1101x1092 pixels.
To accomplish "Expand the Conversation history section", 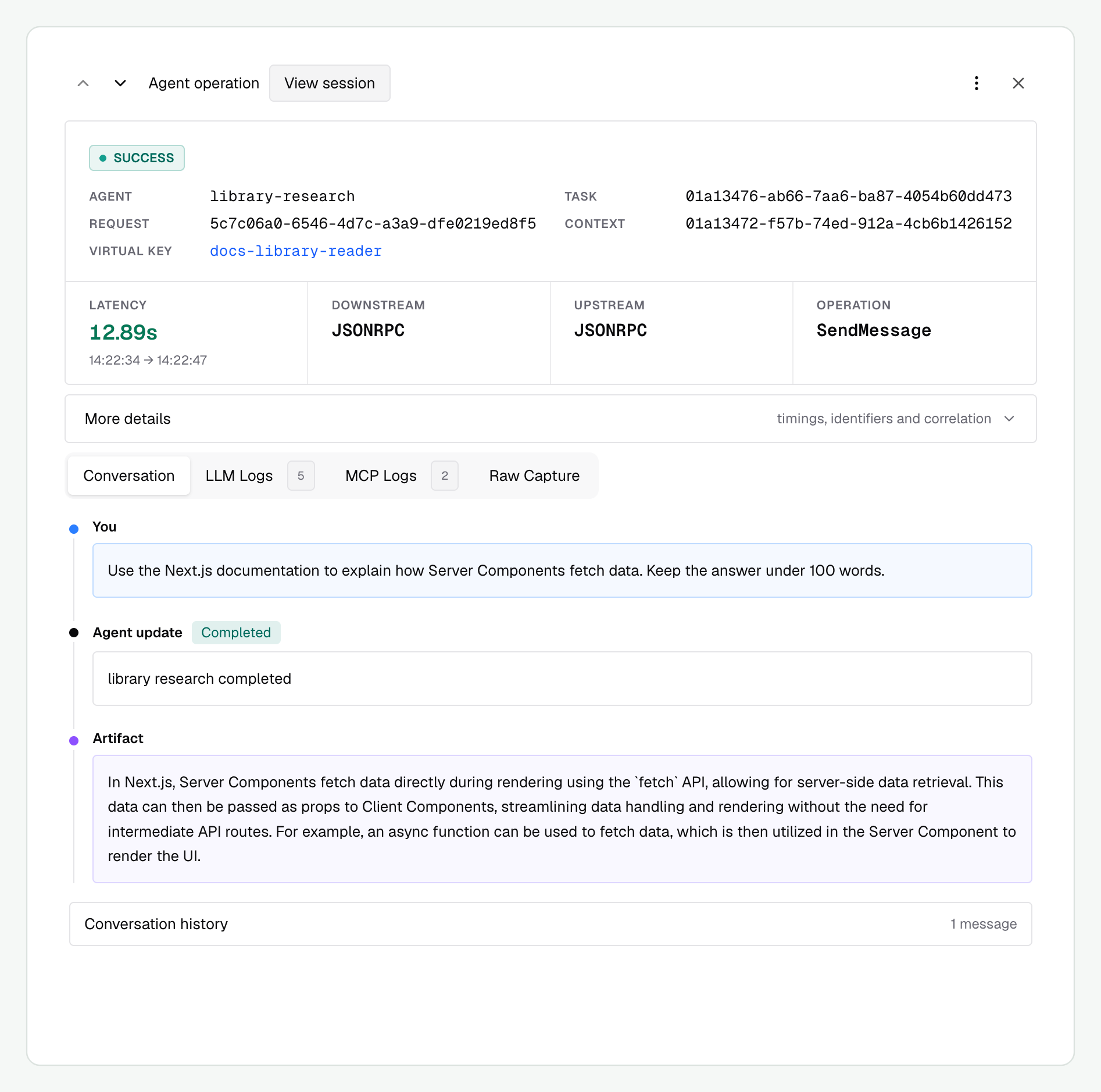I will click(x=550, y=924).
